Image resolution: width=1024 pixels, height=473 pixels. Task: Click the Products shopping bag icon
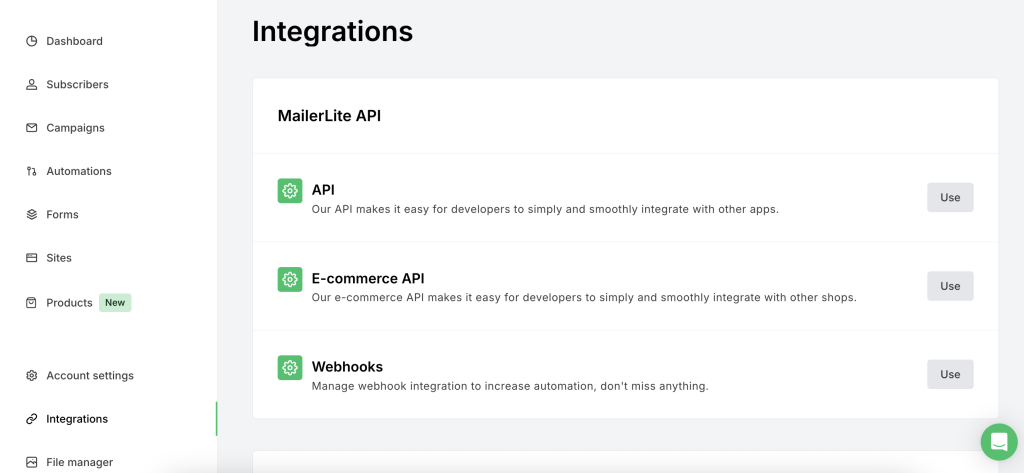[x=32, y=303]
